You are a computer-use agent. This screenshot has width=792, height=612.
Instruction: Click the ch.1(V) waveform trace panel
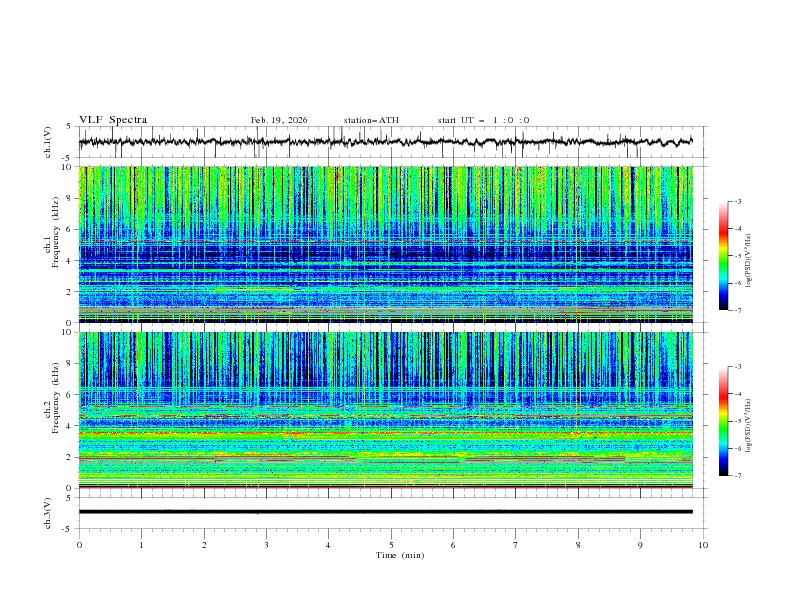click(391, 142)
